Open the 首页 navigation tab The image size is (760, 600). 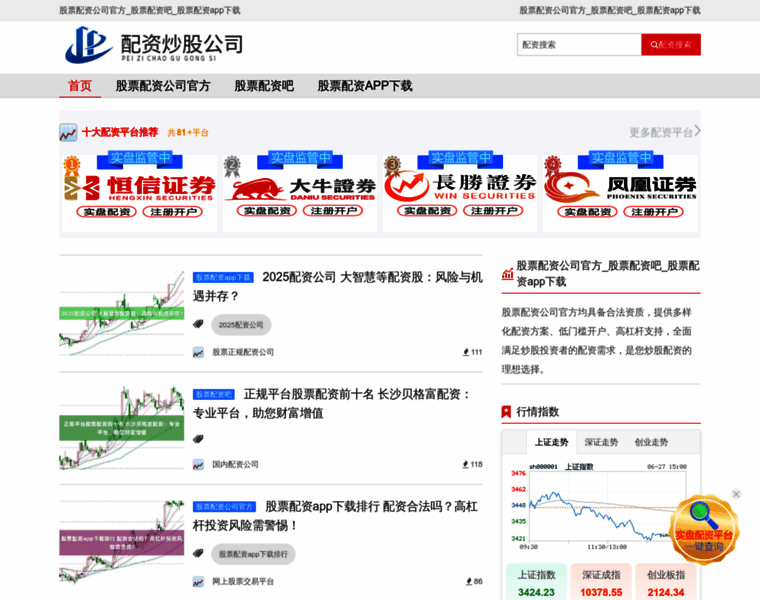click(80, 86)
